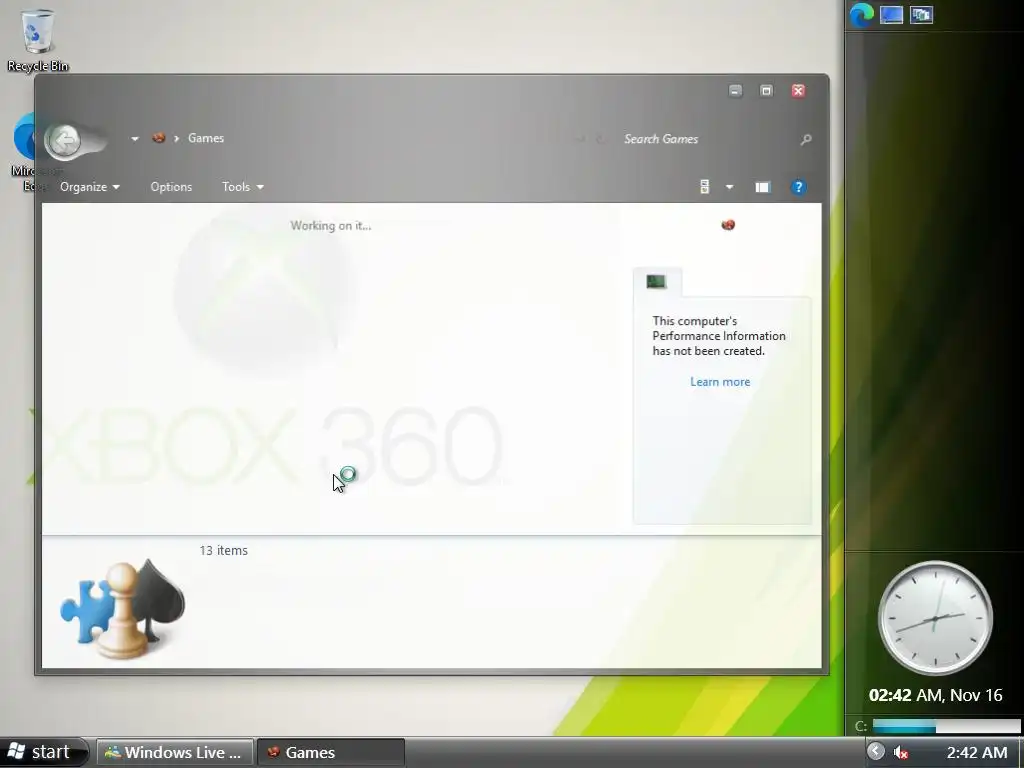Click Games in the address breadcrumb
This screenshot has height=768, width=1024.
coord(206,138)
